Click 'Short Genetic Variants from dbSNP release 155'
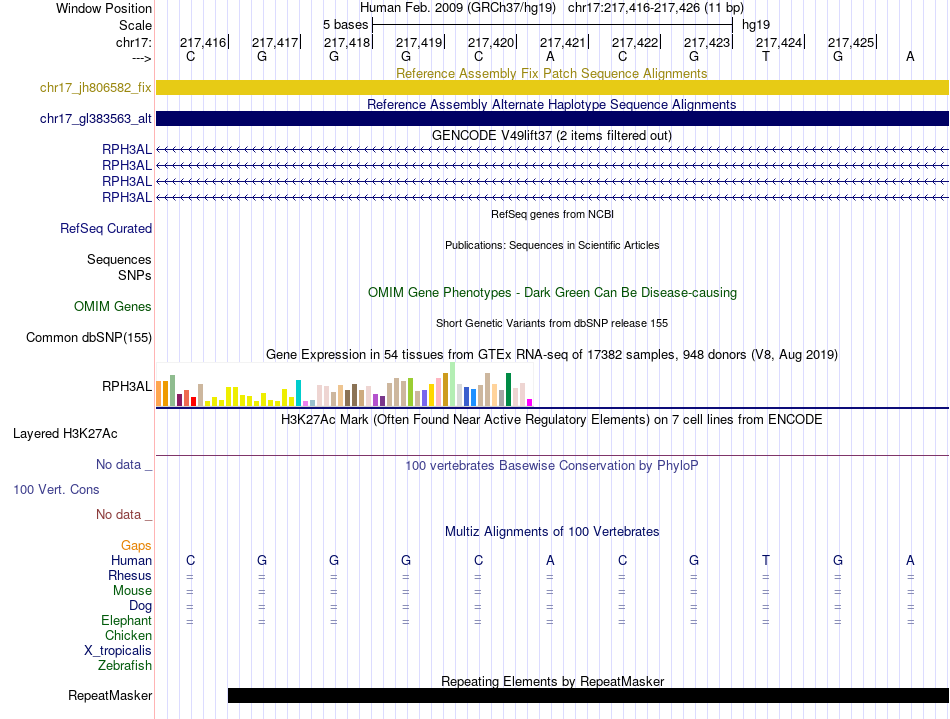 point(552,323)
